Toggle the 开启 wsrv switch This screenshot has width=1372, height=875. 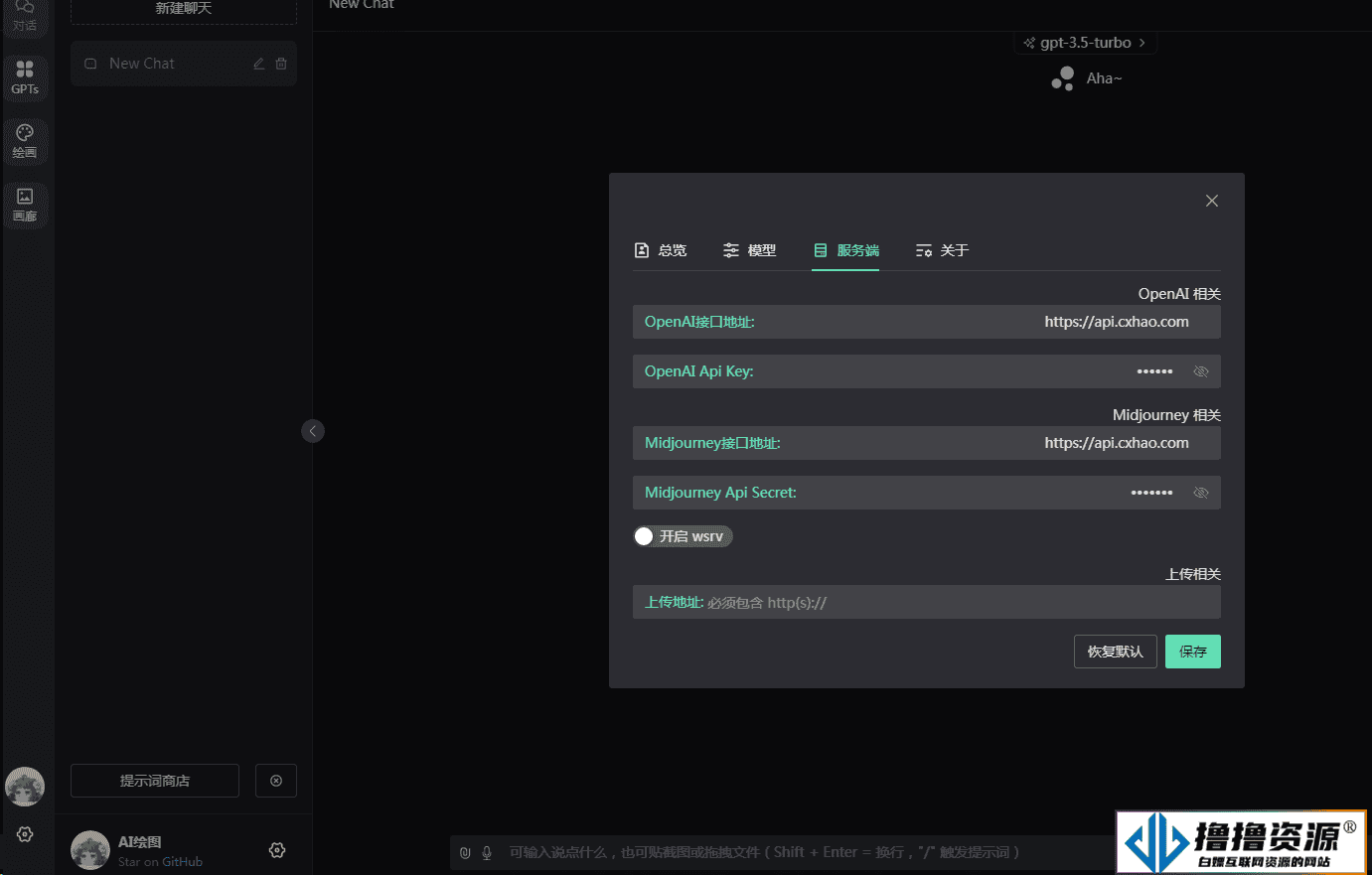(x=683, y=536)
